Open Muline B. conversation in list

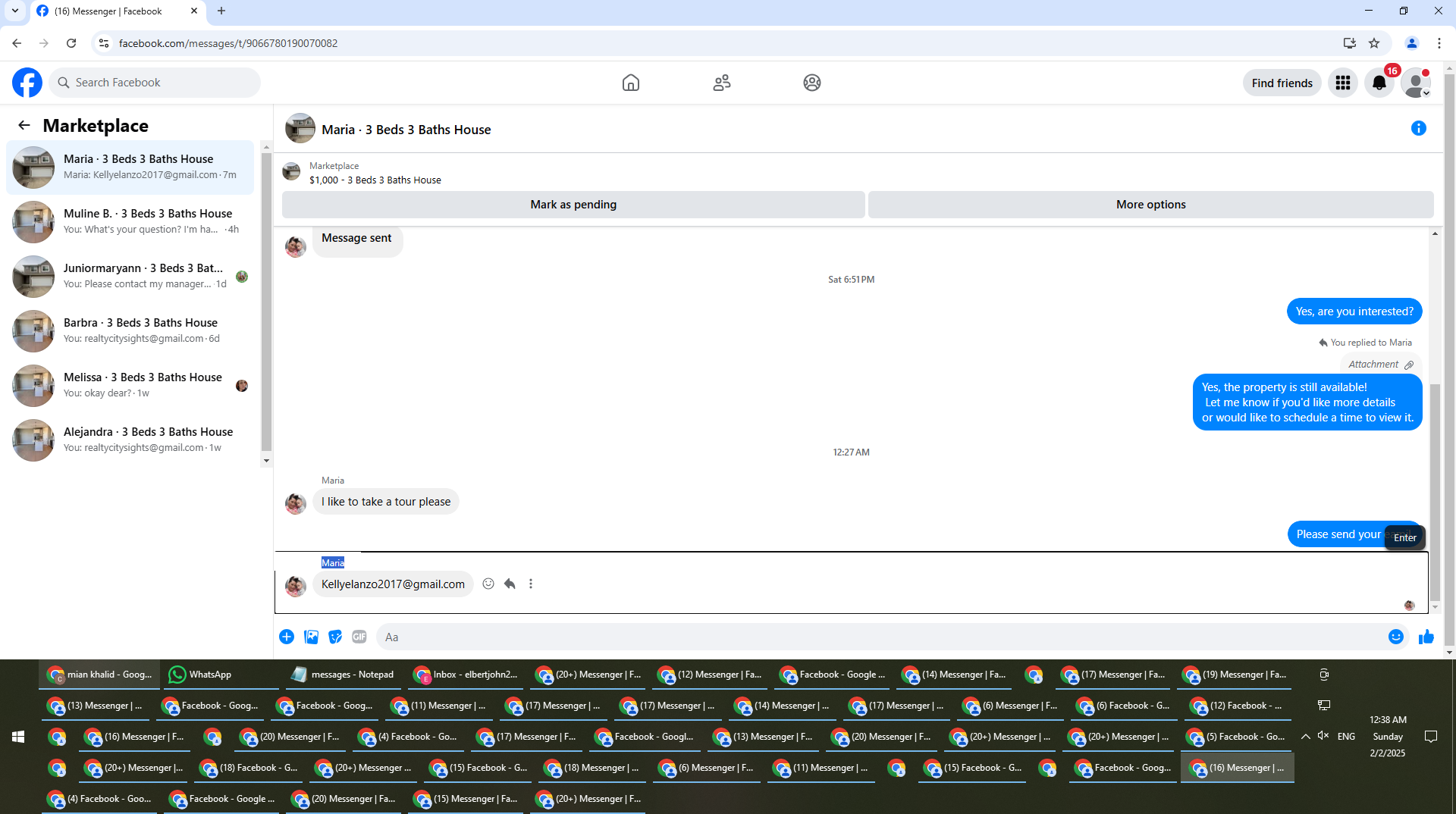[x=130, y=221]
